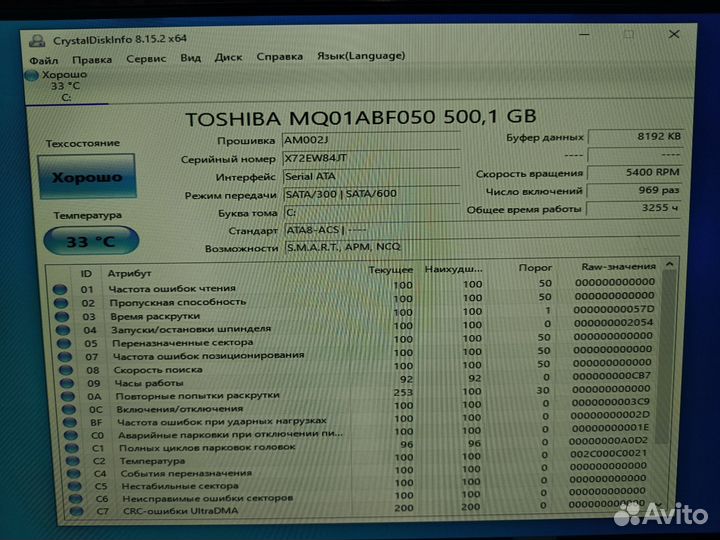Click the Порог column header

click(x=535, y=268)
